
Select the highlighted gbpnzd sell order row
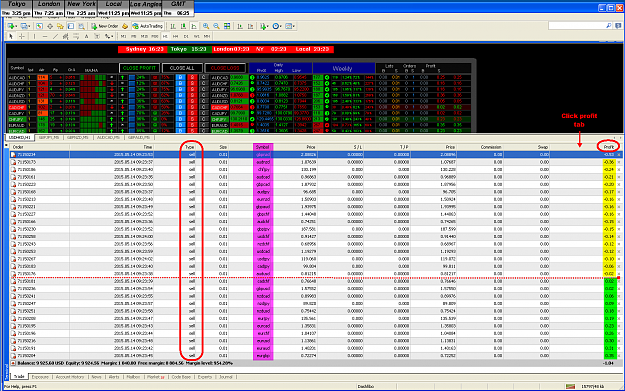point(316,155)
